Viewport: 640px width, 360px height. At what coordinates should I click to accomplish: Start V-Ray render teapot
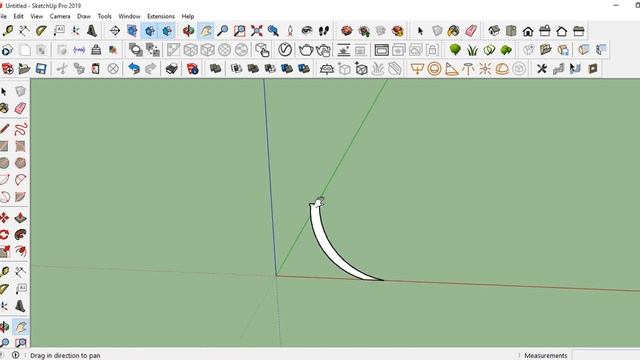(x=306, y=50)
